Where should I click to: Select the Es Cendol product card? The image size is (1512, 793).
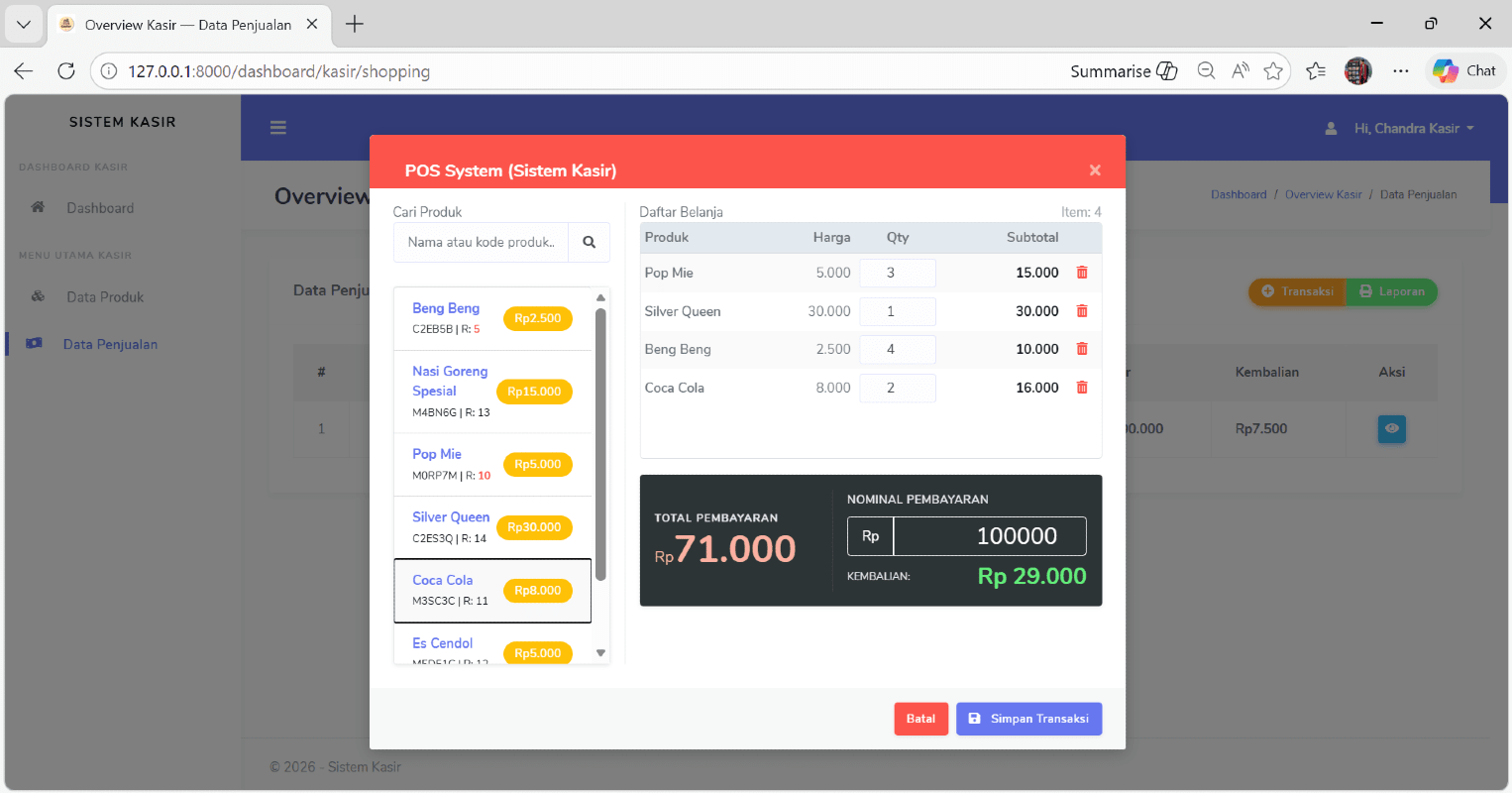(x=492, y=643)
